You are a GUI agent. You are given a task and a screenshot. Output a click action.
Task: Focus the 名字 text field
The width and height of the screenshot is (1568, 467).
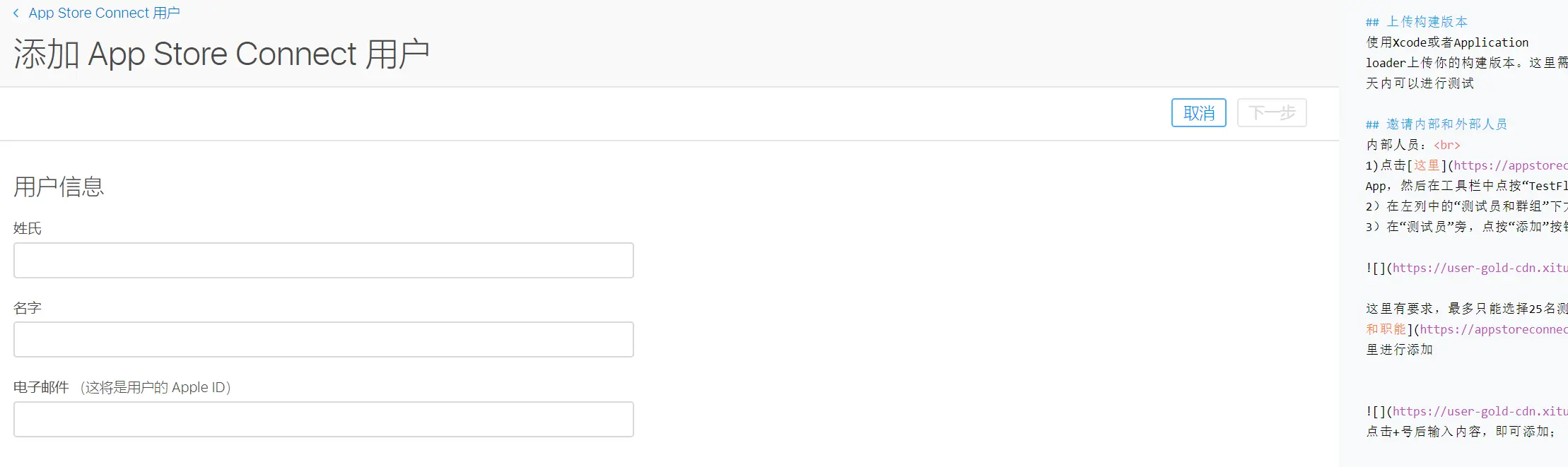(x=324, y=340)
